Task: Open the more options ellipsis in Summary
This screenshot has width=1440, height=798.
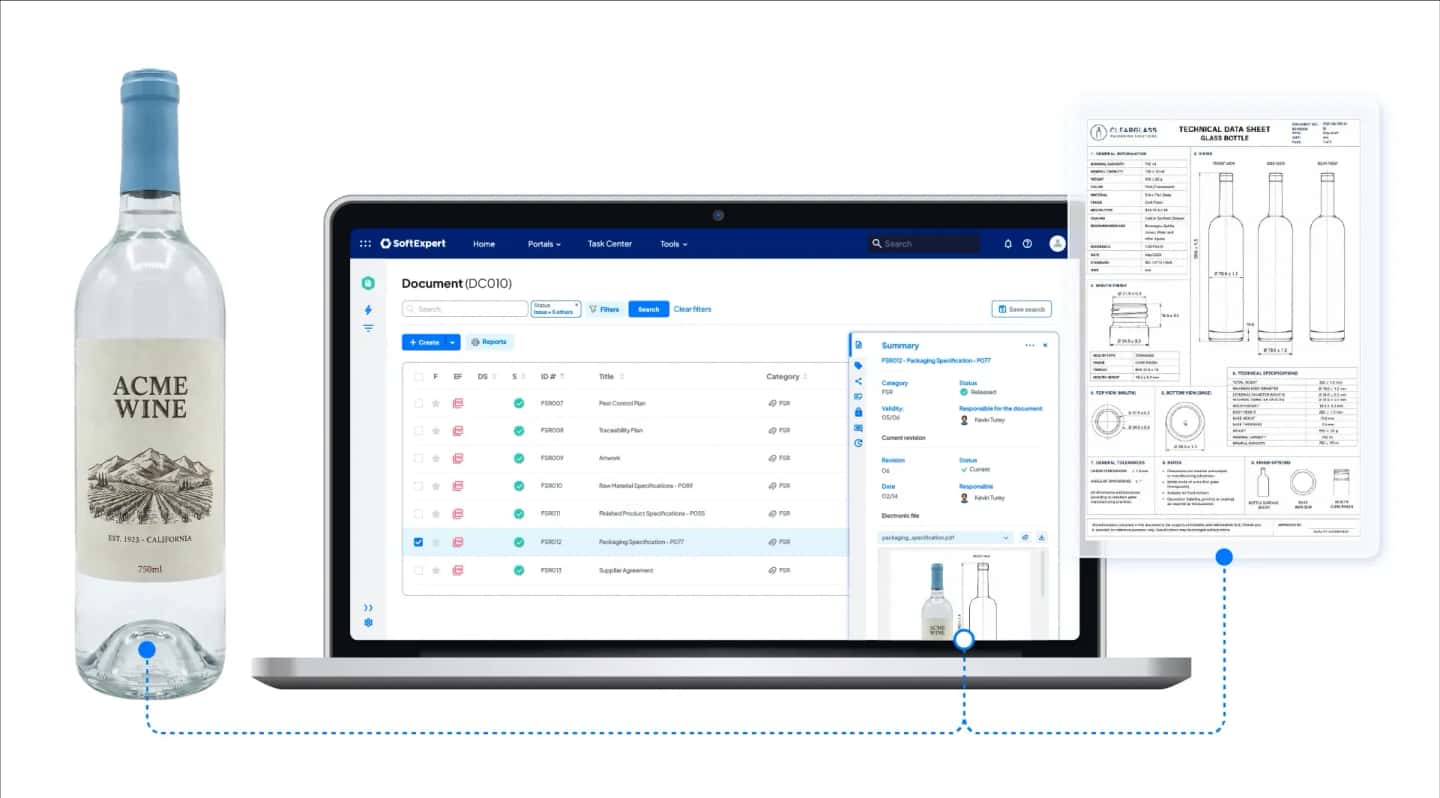Action: click(x=1030, y=345)
